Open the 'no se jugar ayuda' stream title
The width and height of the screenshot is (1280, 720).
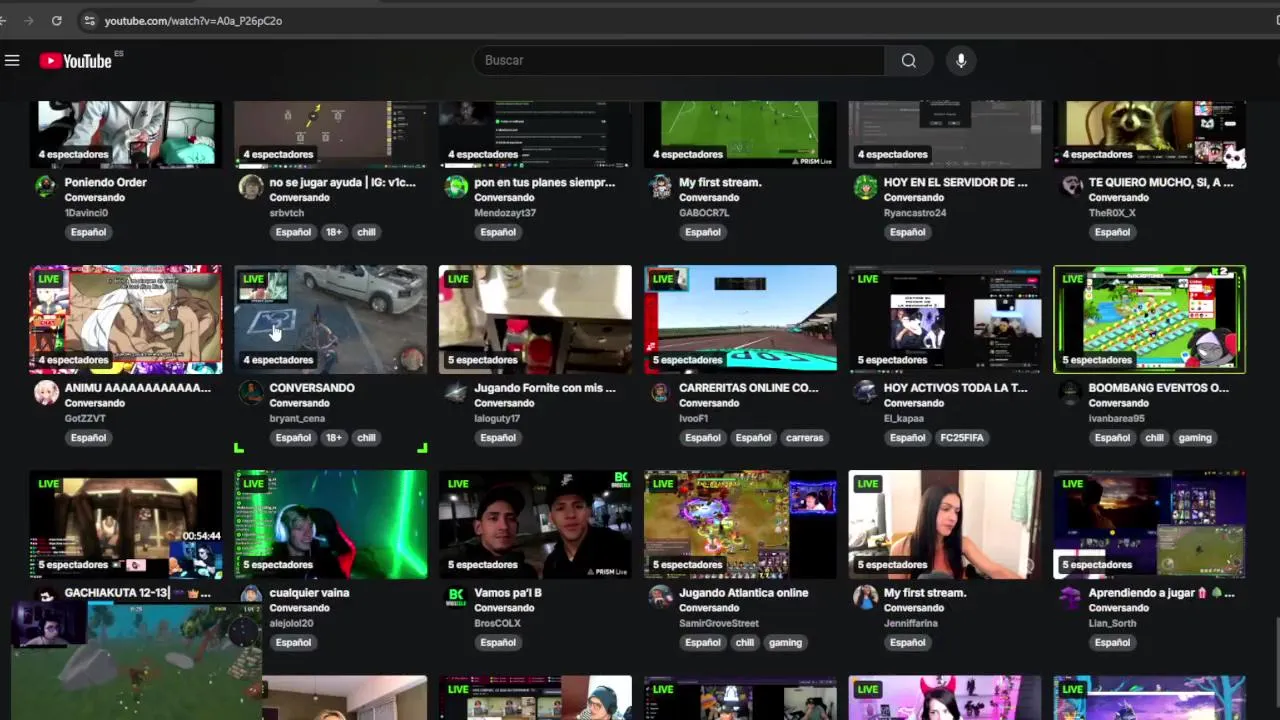(x=342, y=183)
